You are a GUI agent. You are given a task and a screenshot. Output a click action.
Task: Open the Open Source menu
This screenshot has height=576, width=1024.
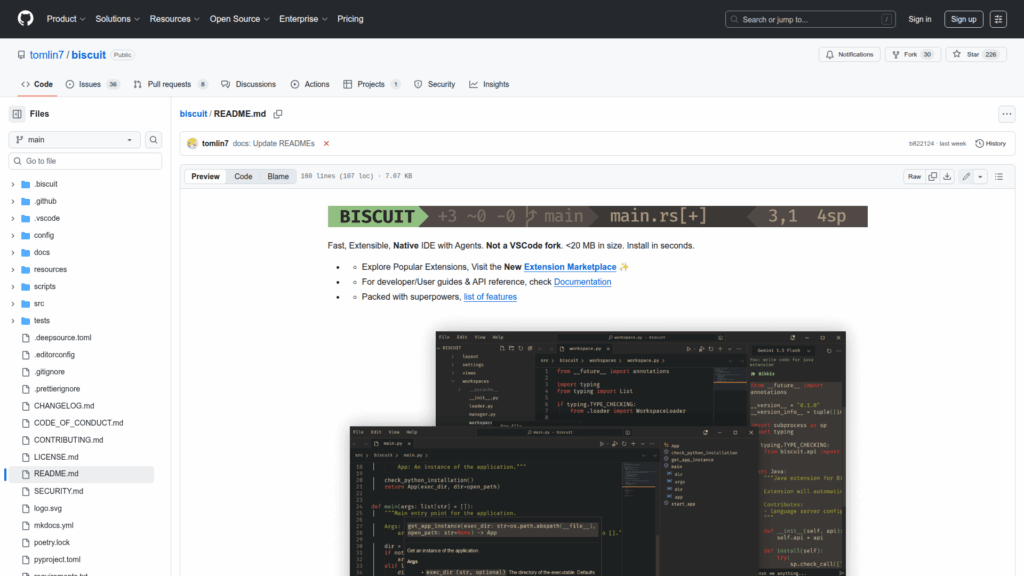coord(239,19)
